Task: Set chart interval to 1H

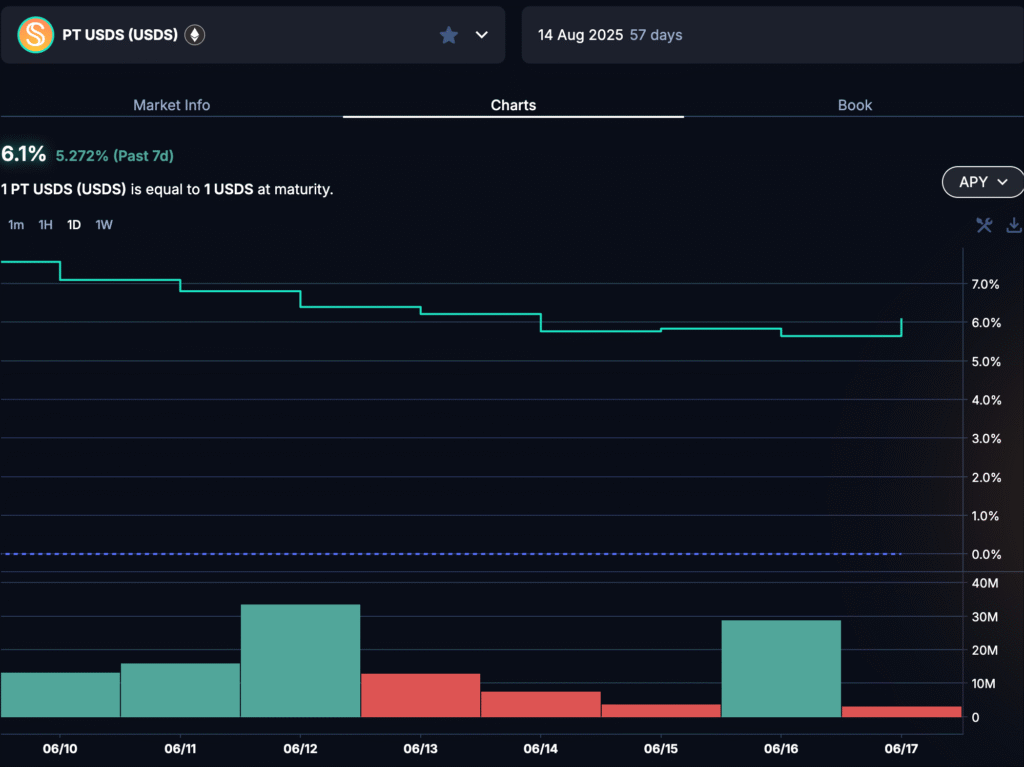Action: pyautogui.click(x=45, y=225)
